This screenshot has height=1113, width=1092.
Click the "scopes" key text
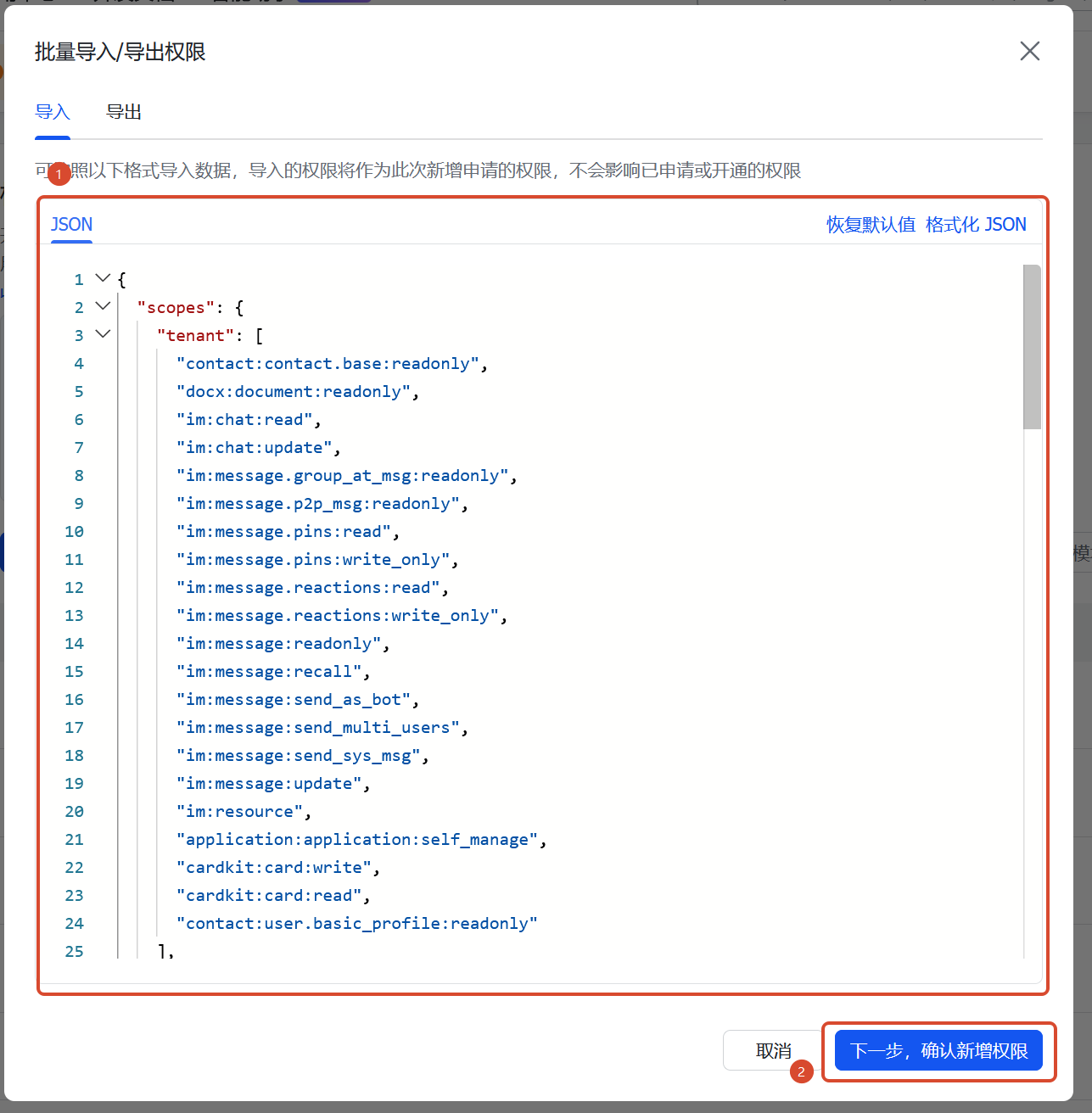[176, 308]
